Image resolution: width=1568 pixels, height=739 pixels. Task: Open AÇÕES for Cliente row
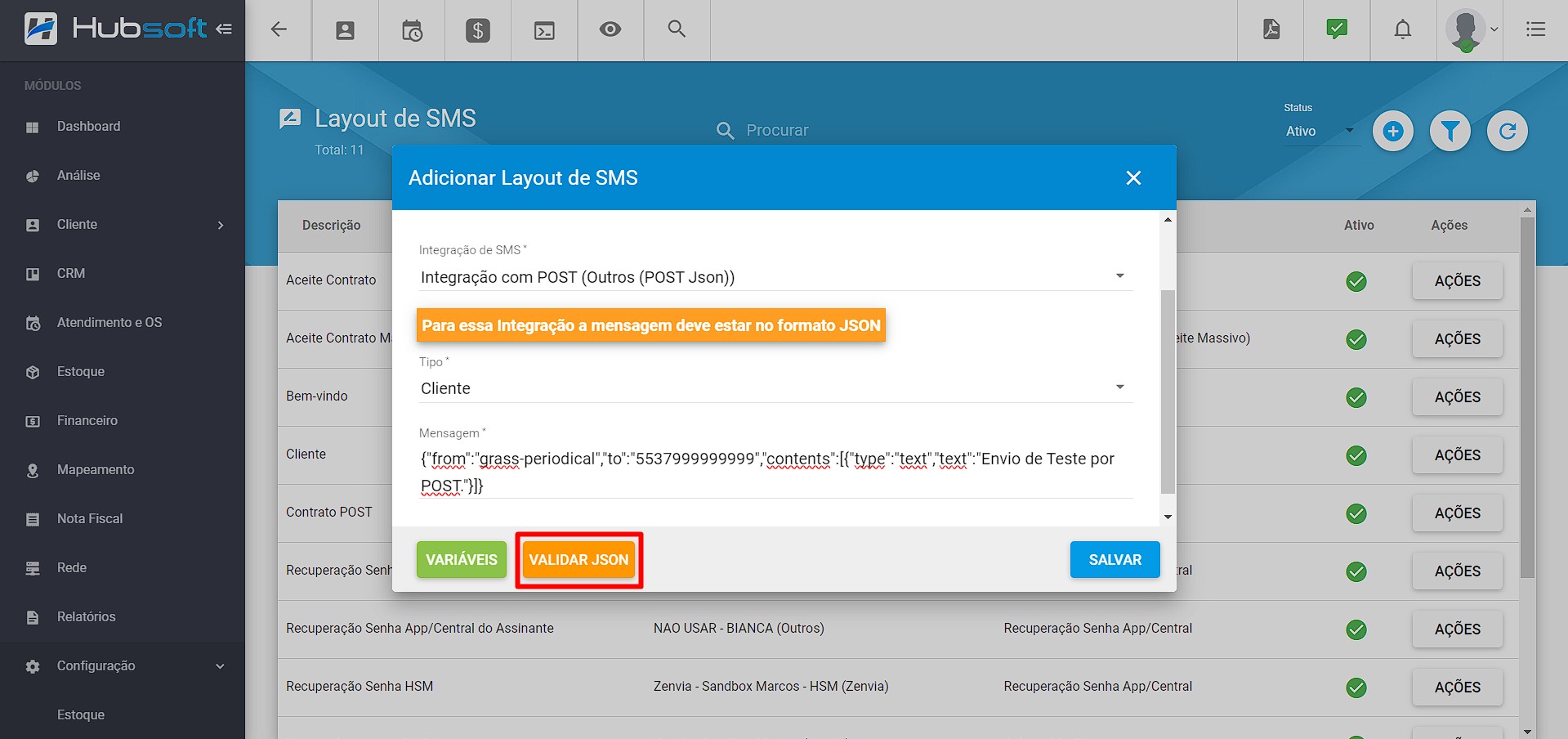coord(1457,455)
